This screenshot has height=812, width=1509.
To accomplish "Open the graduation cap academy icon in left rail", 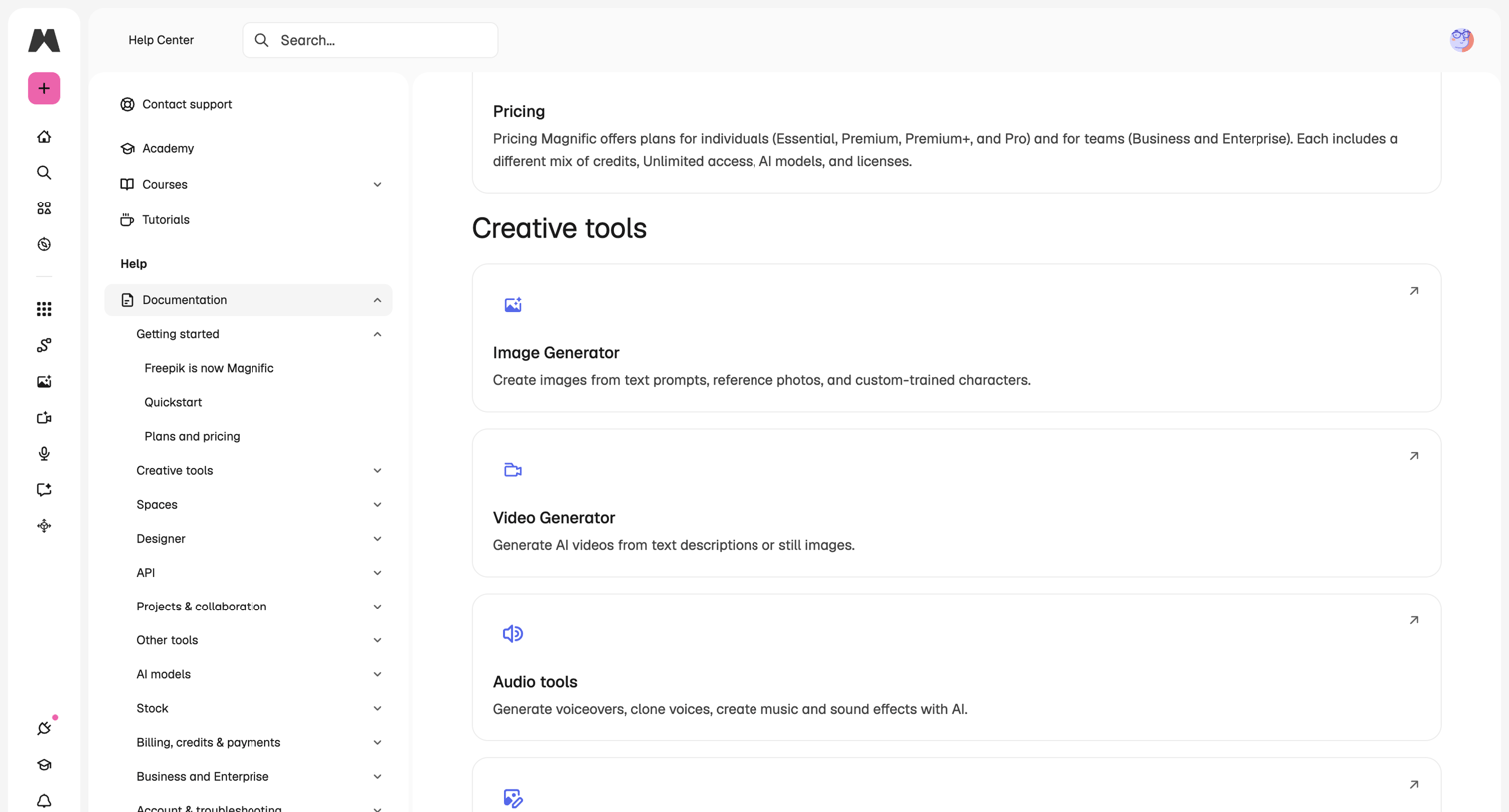I will [x=44, y=765].
